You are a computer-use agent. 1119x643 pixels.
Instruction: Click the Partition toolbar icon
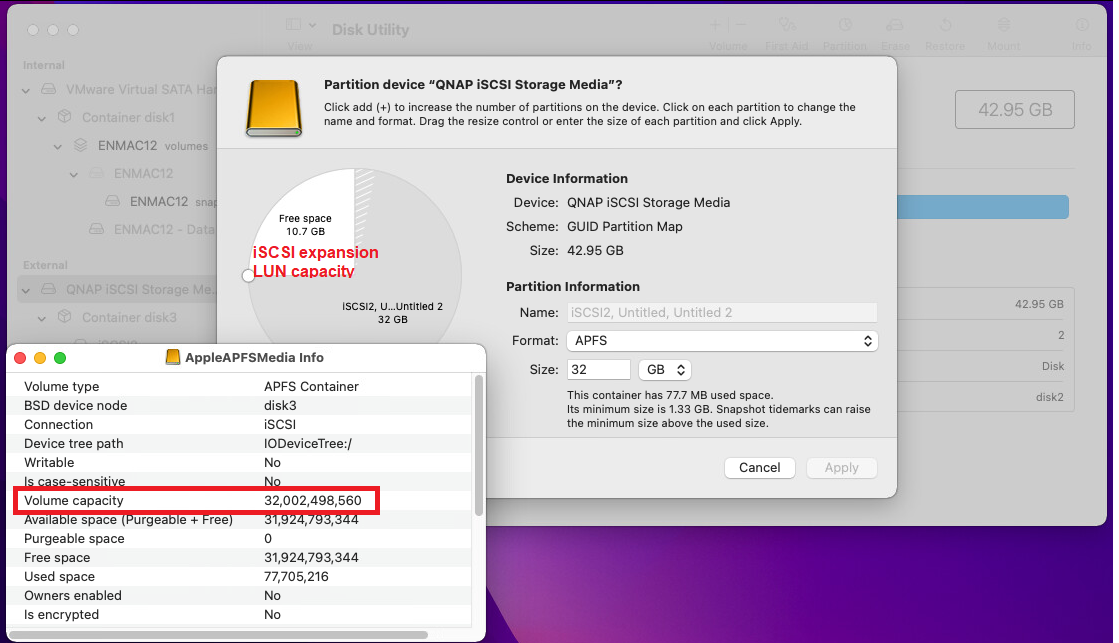(845, 26)
